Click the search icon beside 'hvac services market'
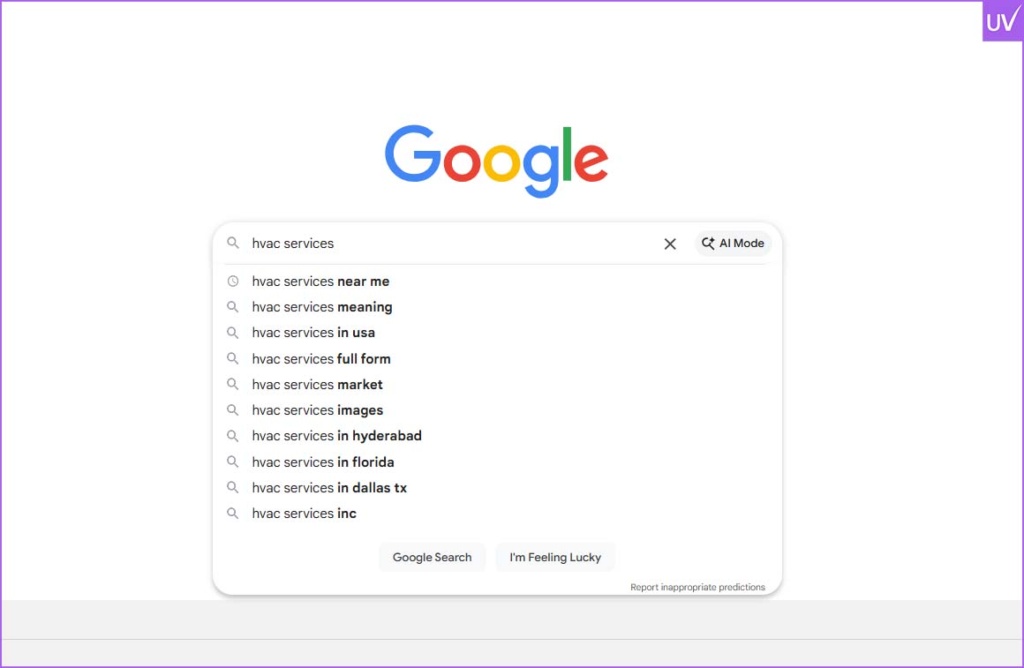 [233, 384]
